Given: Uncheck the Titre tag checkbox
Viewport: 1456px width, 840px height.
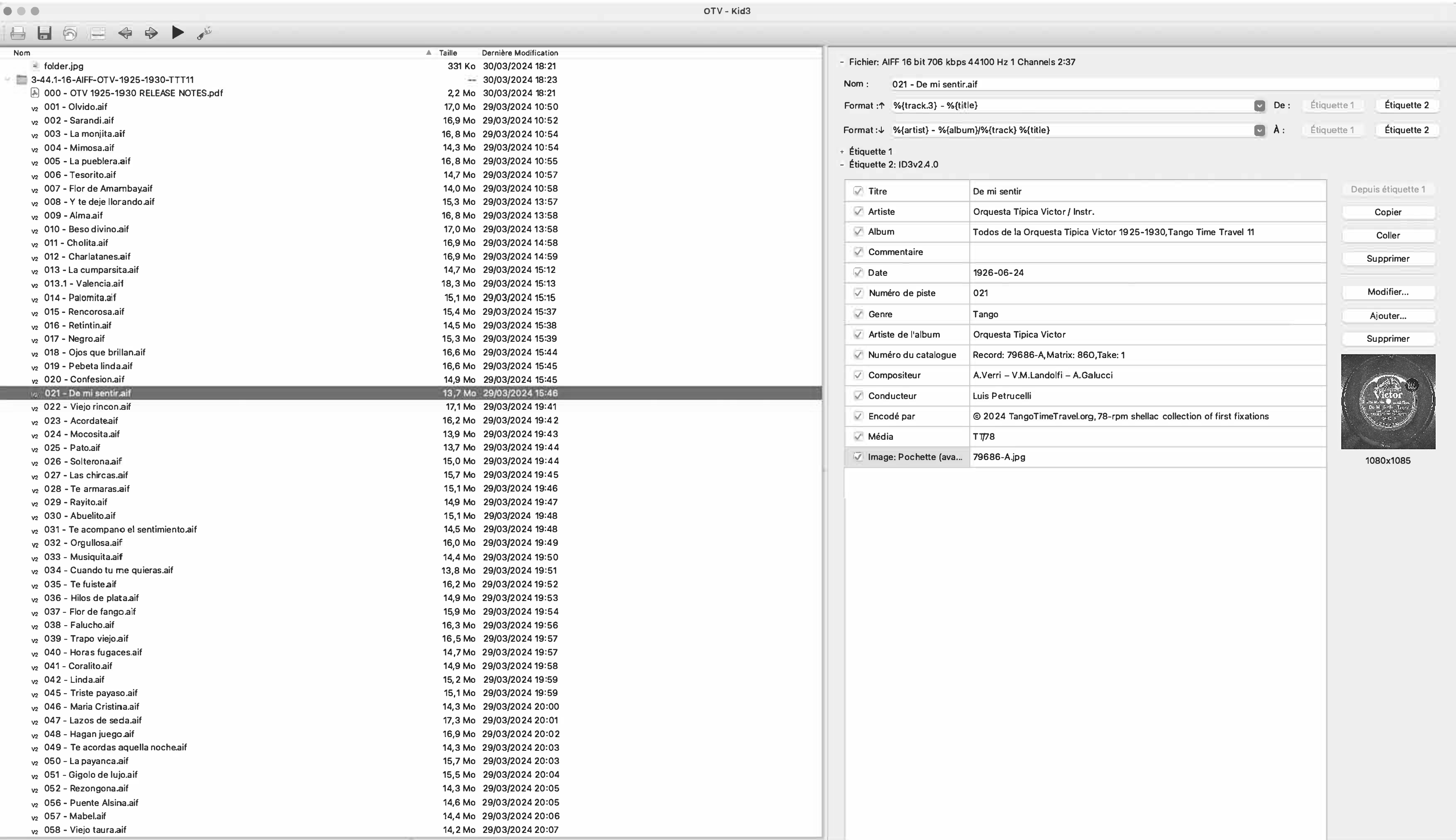Looking at the screenshot, I should pos(858,191).
